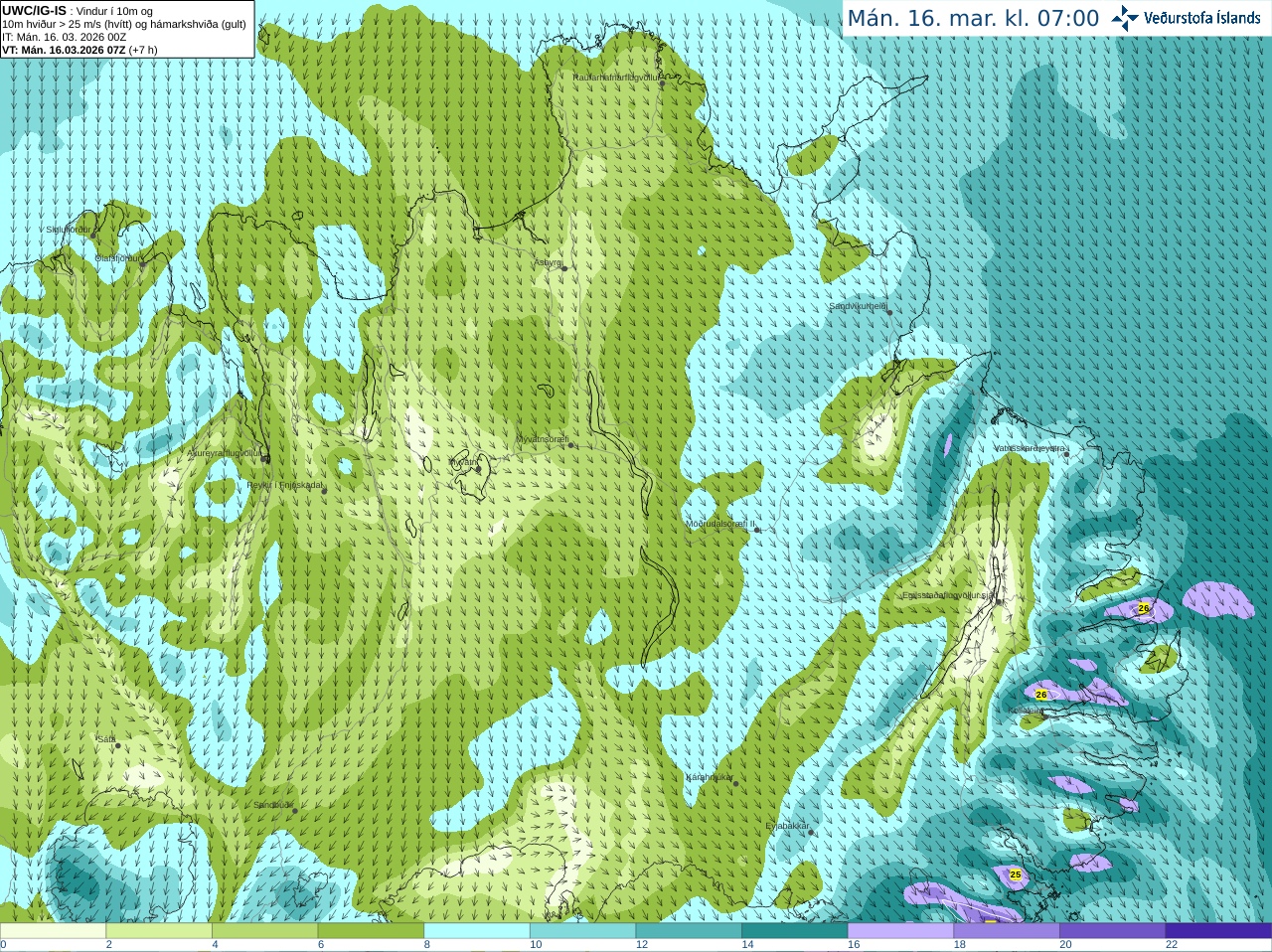This screenshot has height=952, width=1272.
Task: Click the yellow 25 gust marker
Action: pos(1015,874)
